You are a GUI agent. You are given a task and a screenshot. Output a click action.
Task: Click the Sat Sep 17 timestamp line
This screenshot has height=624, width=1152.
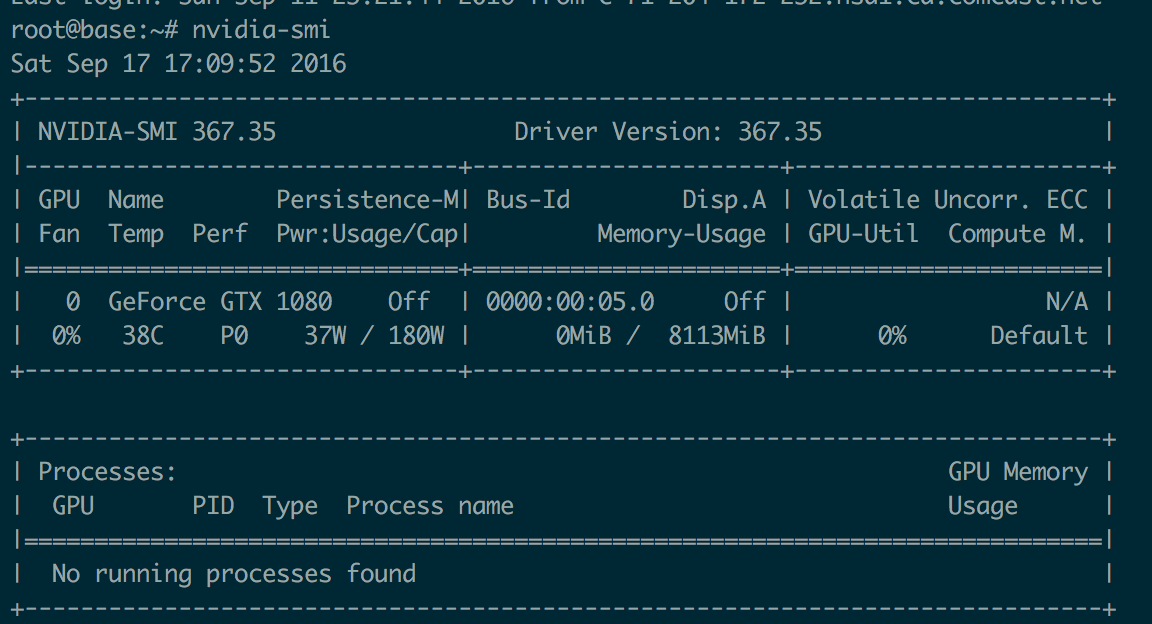(x=178, y=65)
